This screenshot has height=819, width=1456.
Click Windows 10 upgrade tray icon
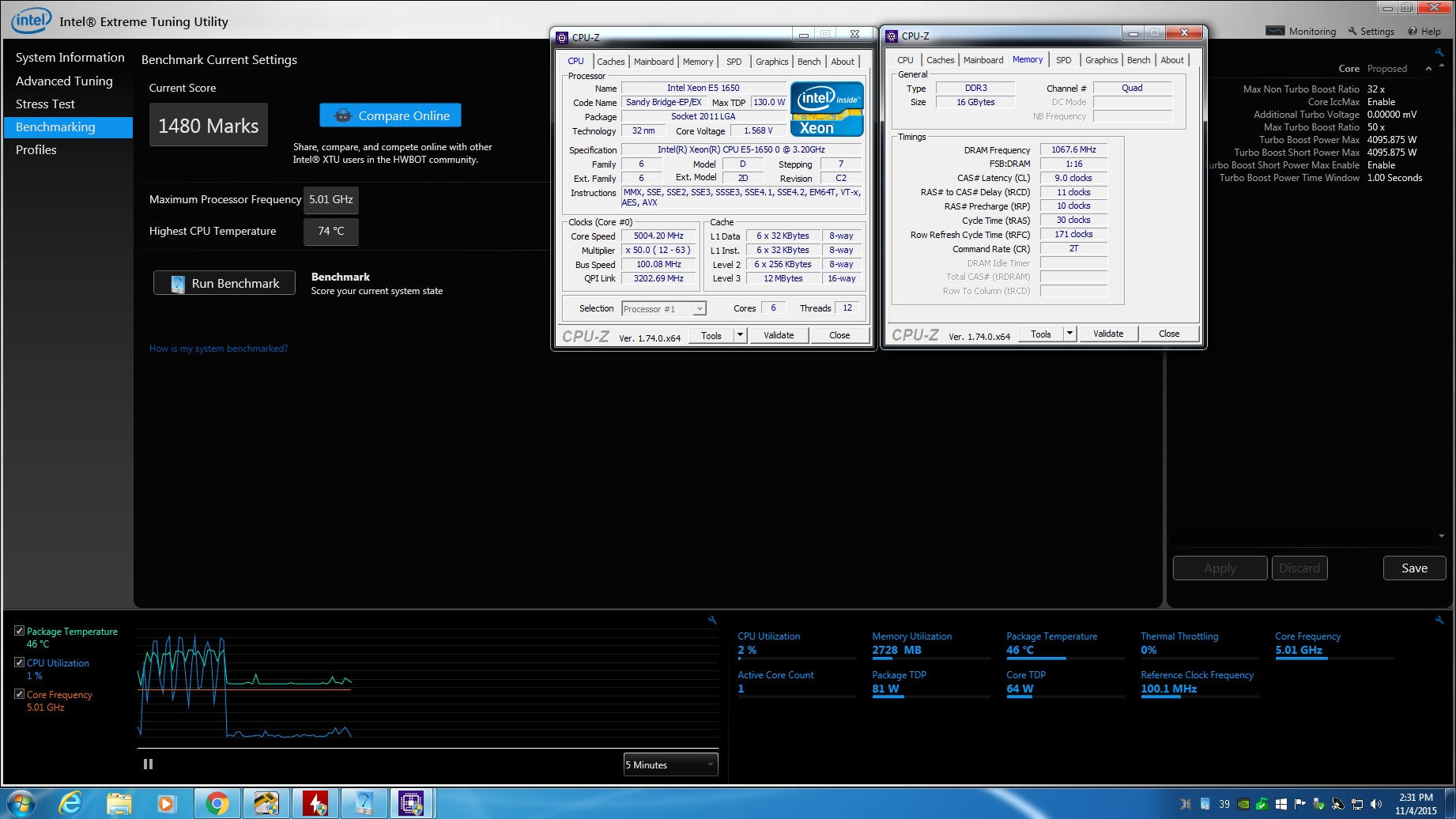coord(1281,804)
